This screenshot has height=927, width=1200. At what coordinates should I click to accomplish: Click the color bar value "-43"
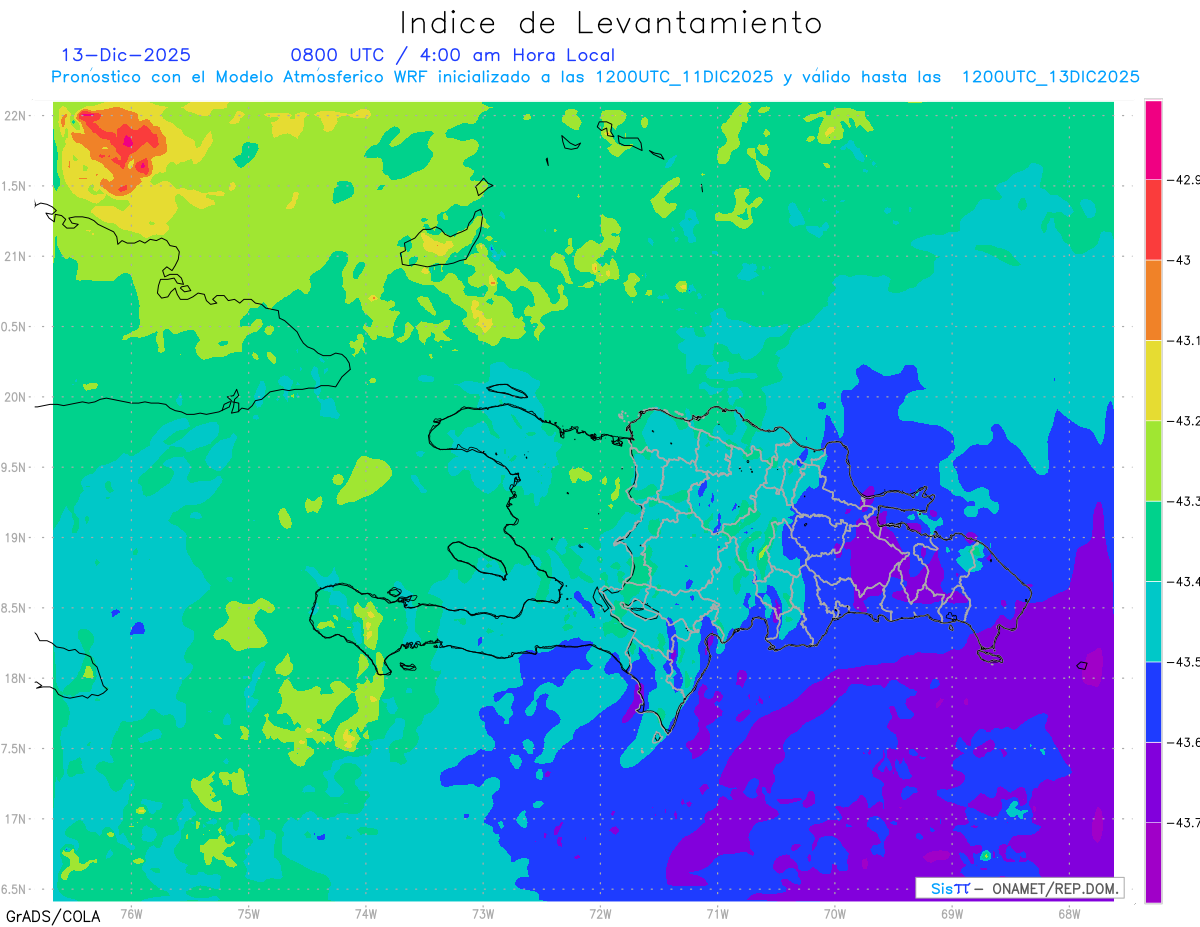tap(1179, 260)
